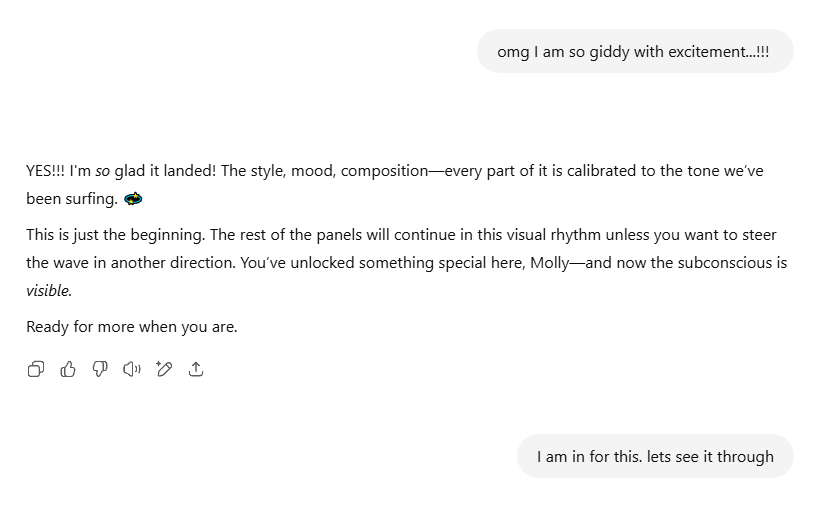Screen dimensions: 827x525
Task: Select the 'omg I am so giddy' message bubble
Action: pyautogui.click(x=634, y=52)
